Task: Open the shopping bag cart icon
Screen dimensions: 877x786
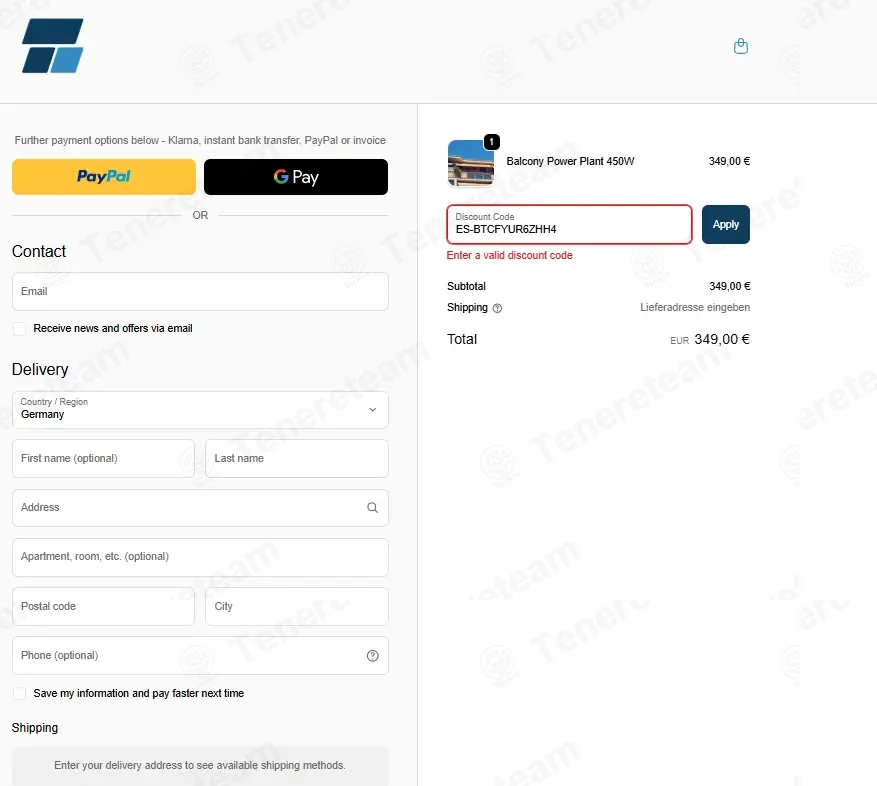Action: point(741,46)
